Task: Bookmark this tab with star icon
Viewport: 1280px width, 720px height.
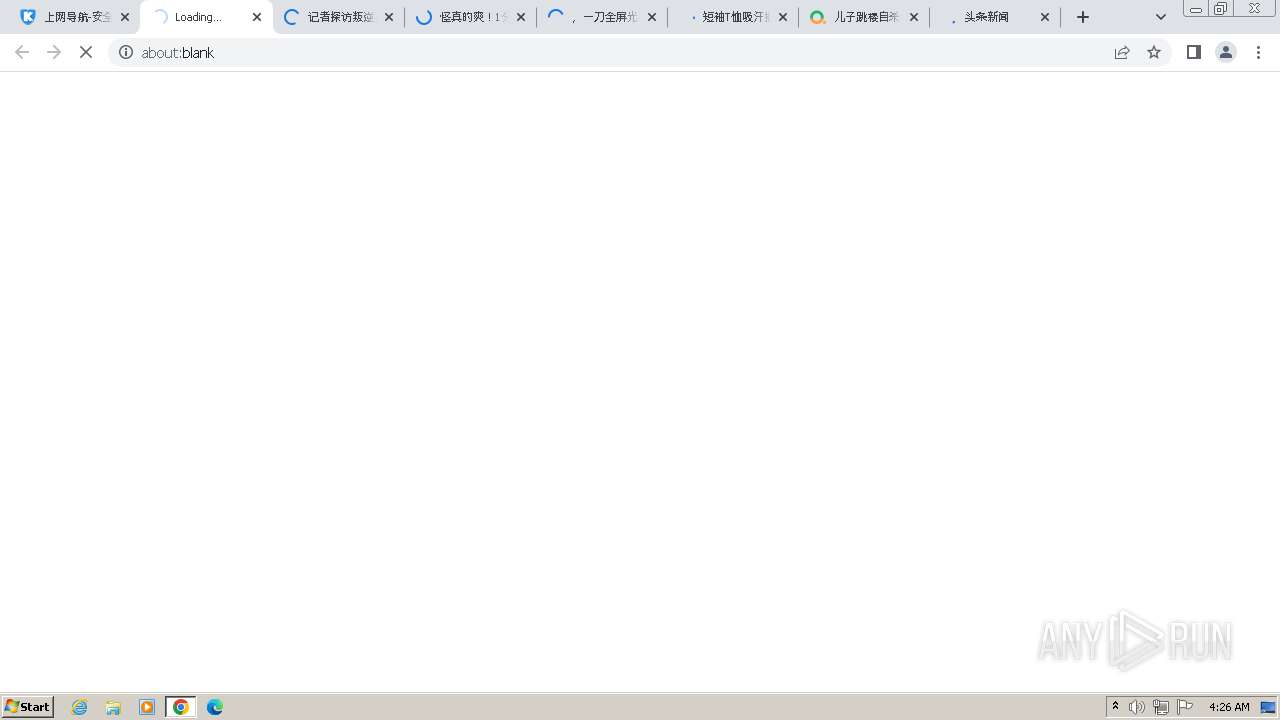Action: (x=1154, y=52)
